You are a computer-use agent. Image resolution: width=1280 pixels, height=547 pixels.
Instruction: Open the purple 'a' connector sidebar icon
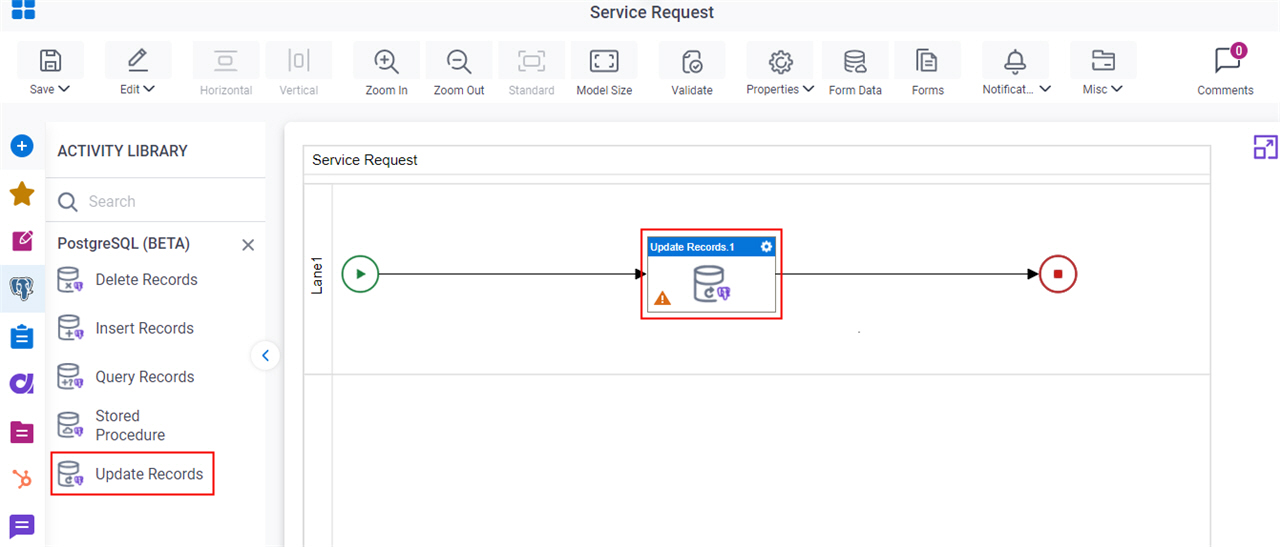point(22,383)
